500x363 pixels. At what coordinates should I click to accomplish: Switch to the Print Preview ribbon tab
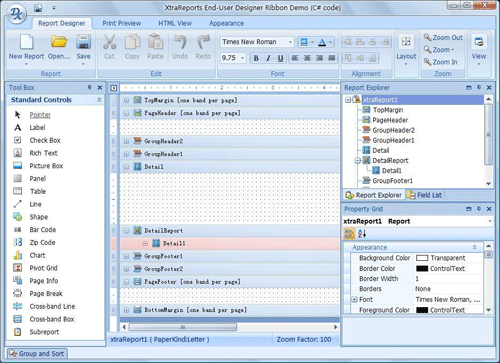[x=122, y=23]
